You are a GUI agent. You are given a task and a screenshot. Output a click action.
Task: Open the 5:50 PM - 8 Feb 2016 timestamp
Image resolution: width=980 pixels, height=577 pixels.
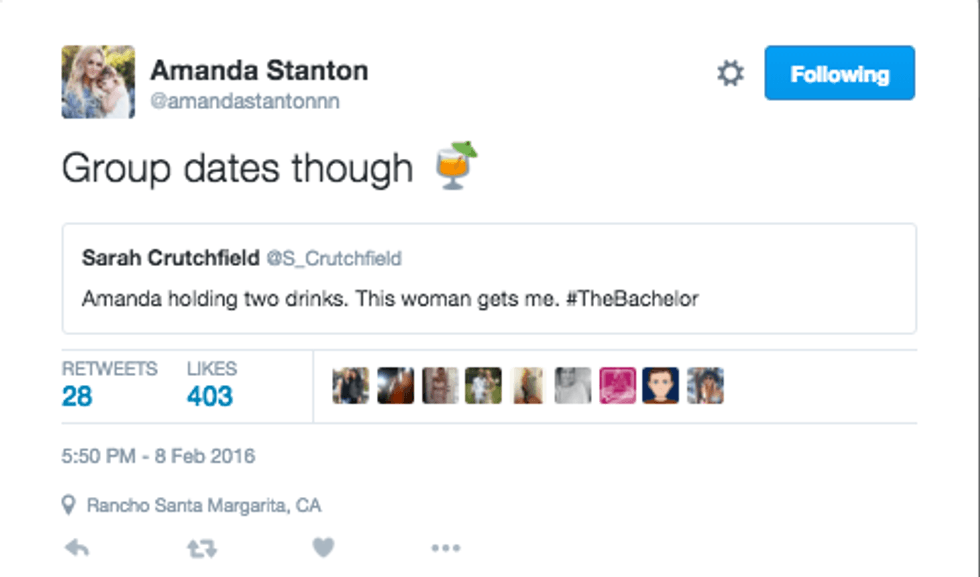pyautogui.click(x=158, y=456)
